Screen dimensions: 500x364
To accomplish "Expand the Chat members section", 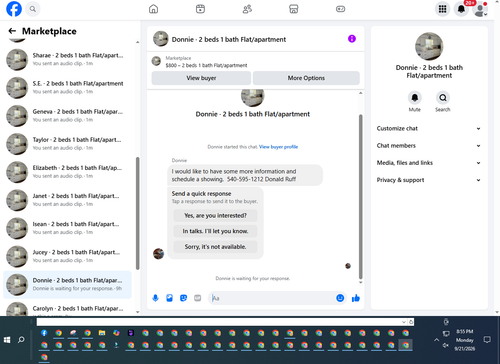I will pyautogui.click(x=429, y=146).
